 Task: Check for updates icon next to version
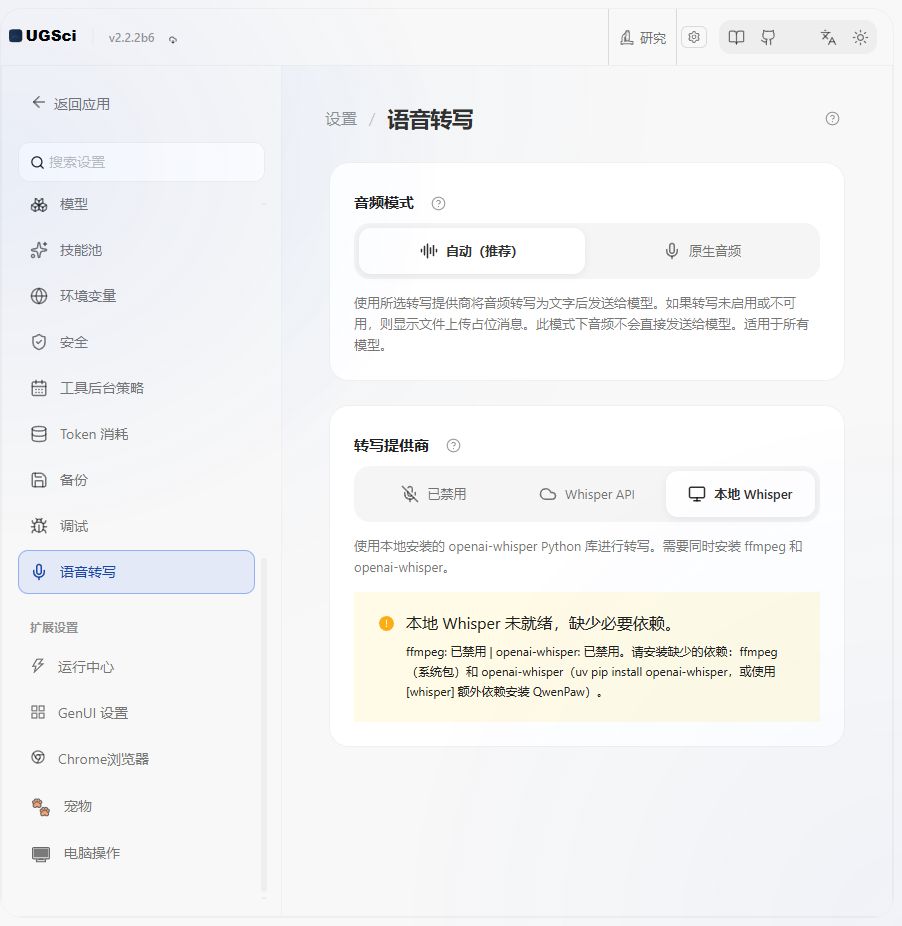[172, 40]
